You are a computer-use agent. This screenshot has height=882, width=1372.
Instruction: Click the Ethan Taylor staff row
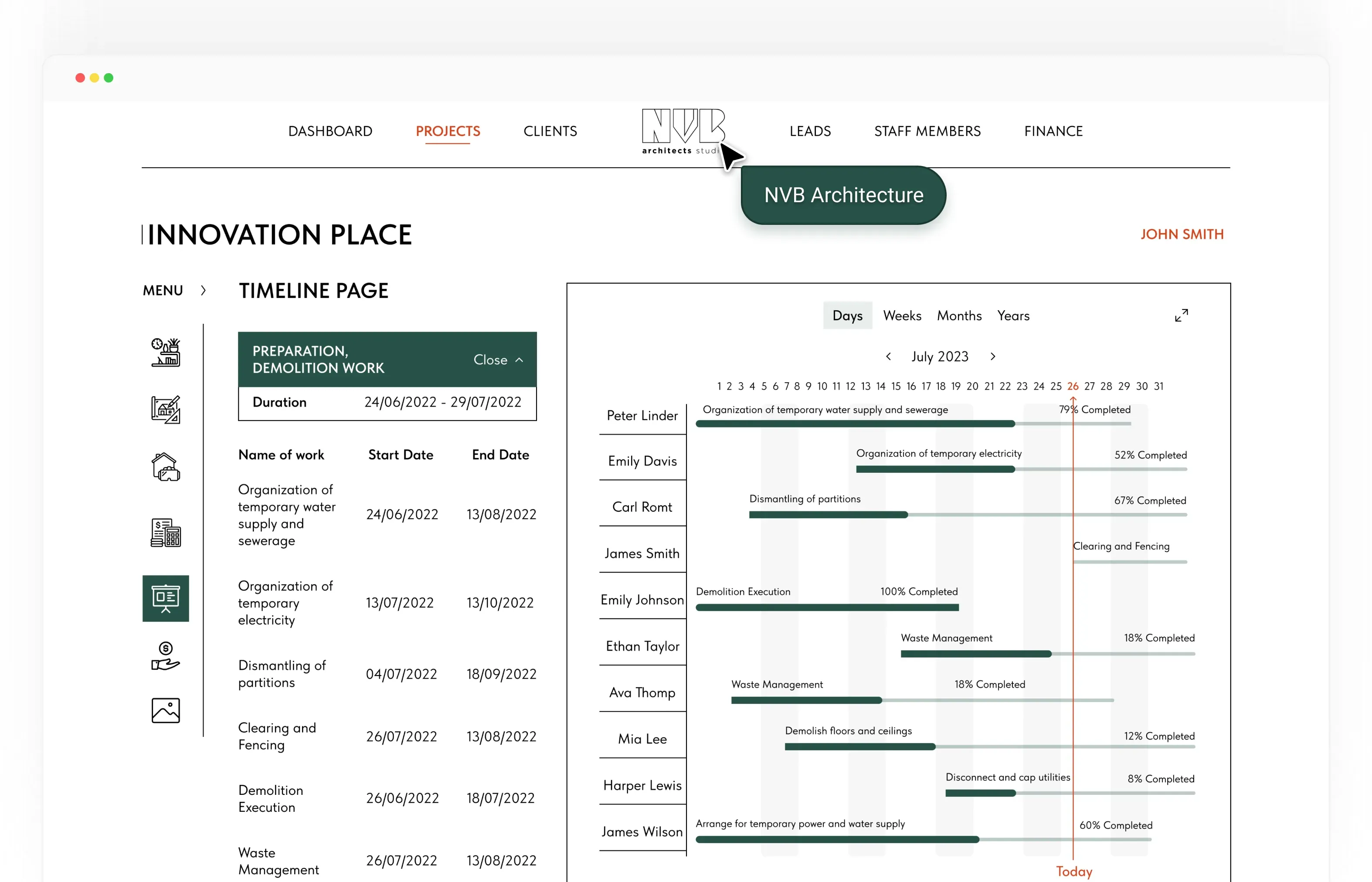click(642, 645)
